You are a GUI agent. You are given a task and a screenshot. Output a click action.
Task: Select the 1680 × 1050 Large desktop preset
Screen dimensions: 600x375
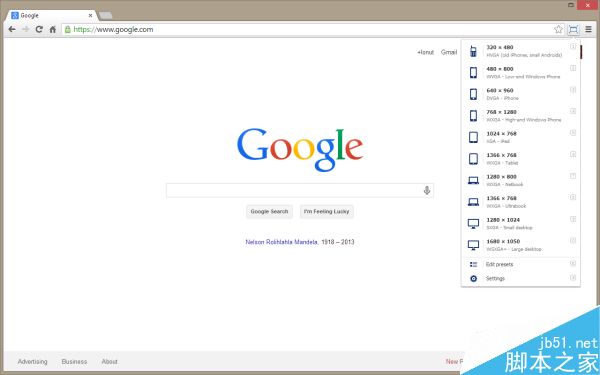point(520,245)
